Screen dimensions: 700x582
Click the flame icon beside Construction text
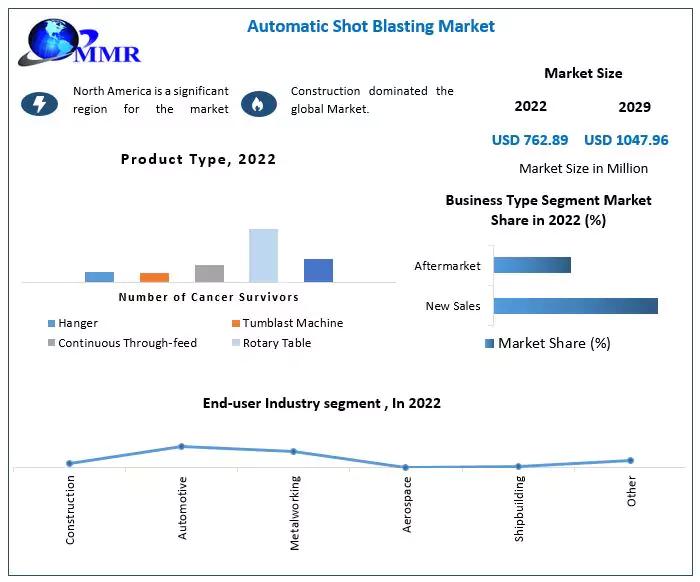(259, 104)
